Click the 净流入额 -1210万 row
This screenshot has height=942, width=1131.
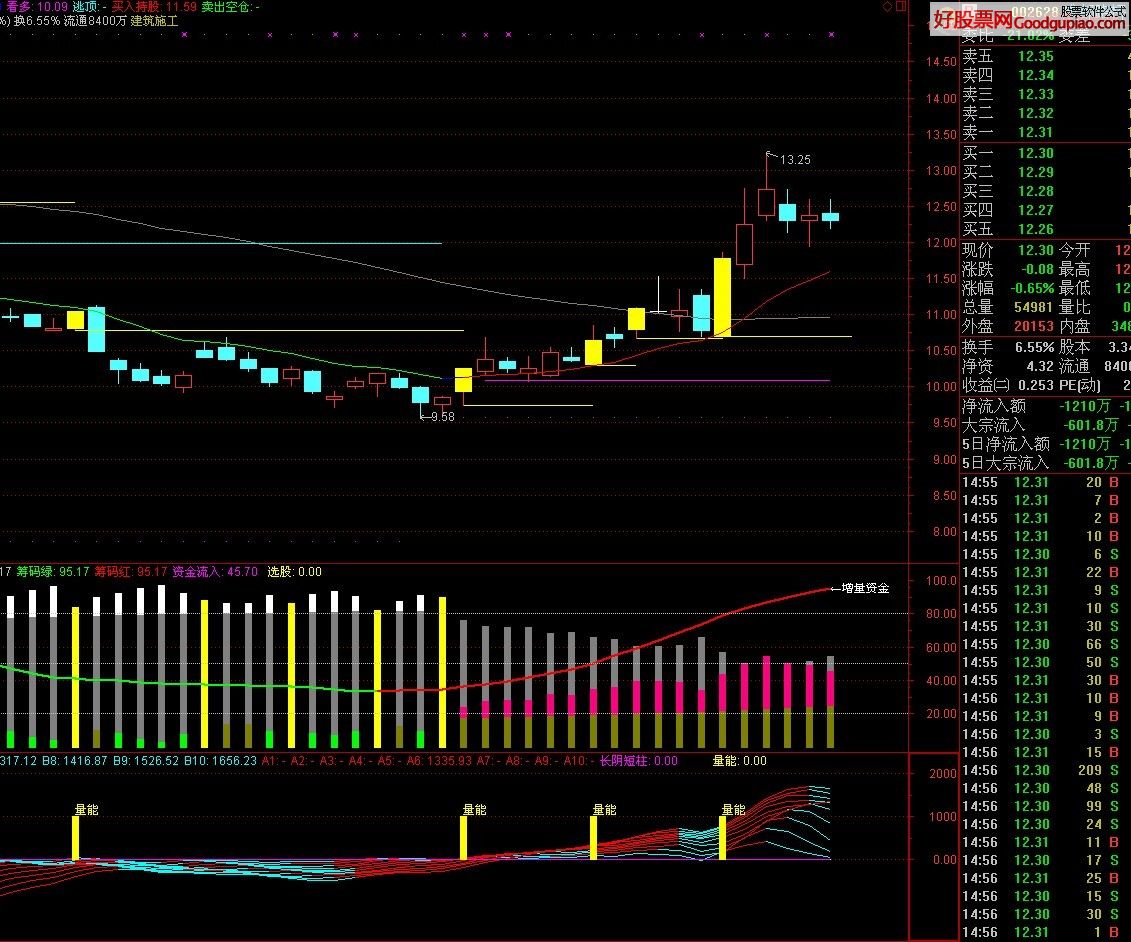click(1045, 406)
